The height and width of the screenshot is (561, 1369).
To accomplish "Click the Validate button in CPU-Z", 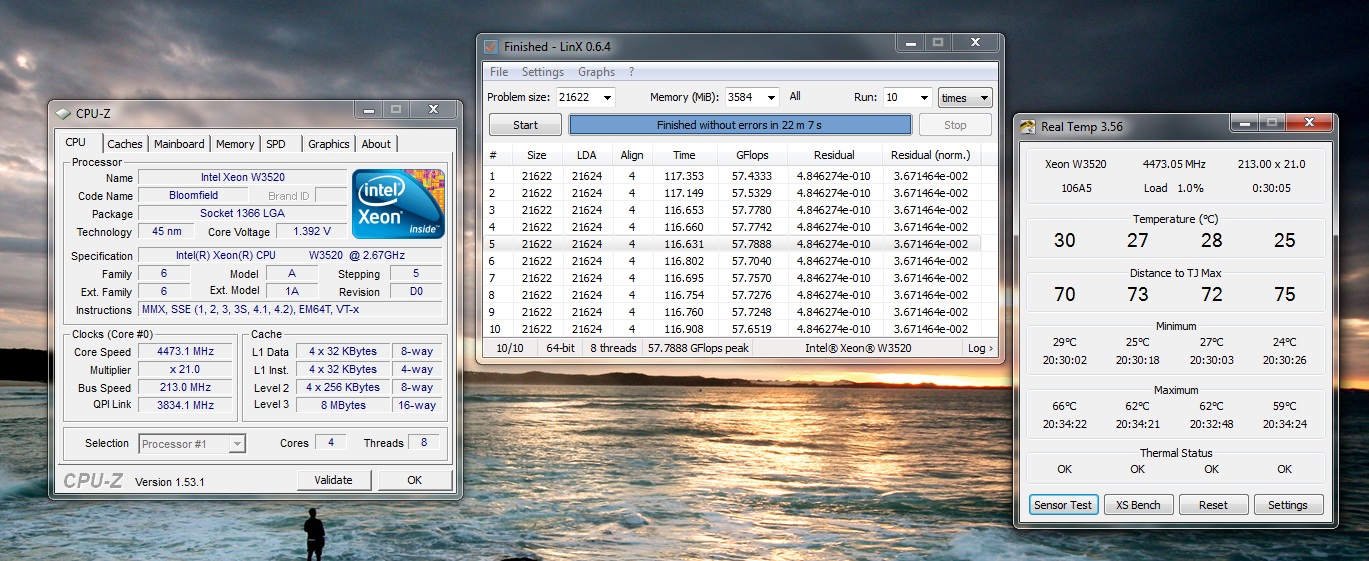I will (333, 480).
